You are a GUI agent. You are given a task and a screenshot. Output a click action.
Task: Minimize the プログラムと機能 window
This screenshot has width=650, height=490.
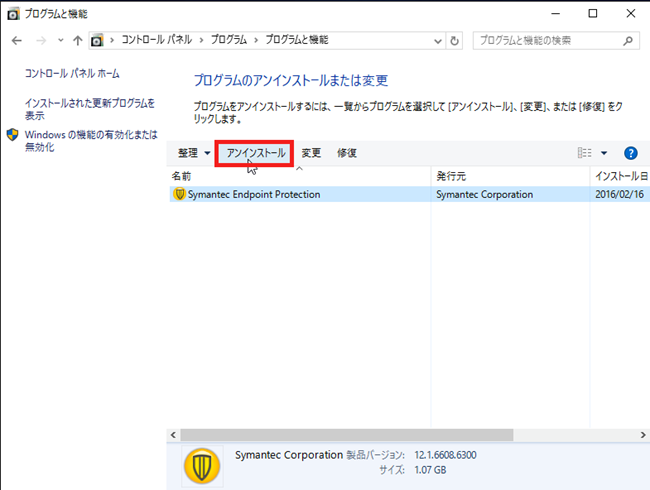pyautogui.click(x=555, y=14)
